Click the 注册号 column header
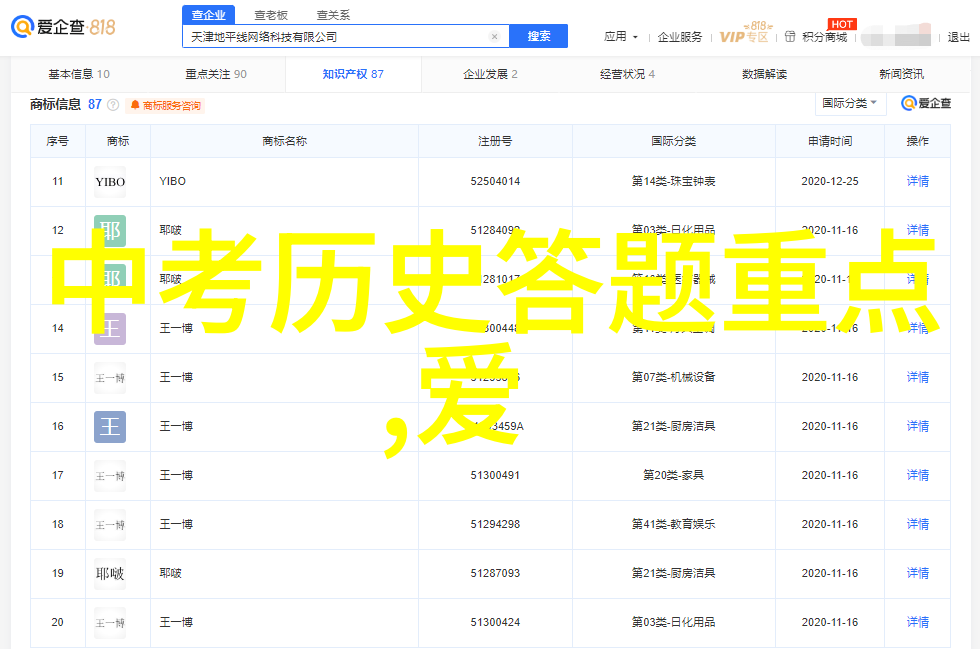This screenshot has width=980, height=649. [495, 141]
